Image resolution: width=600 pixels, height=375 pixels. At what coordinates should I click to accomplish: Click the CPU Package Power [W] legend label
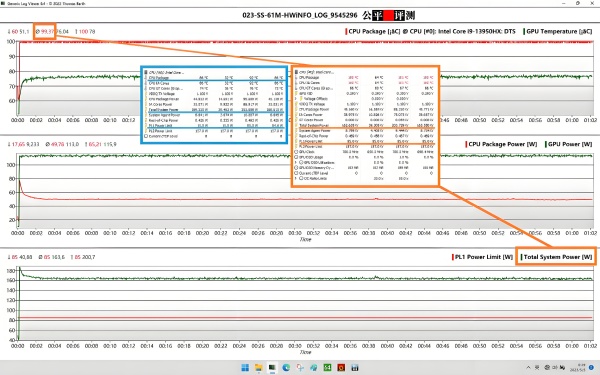click(x=502, y=144)
